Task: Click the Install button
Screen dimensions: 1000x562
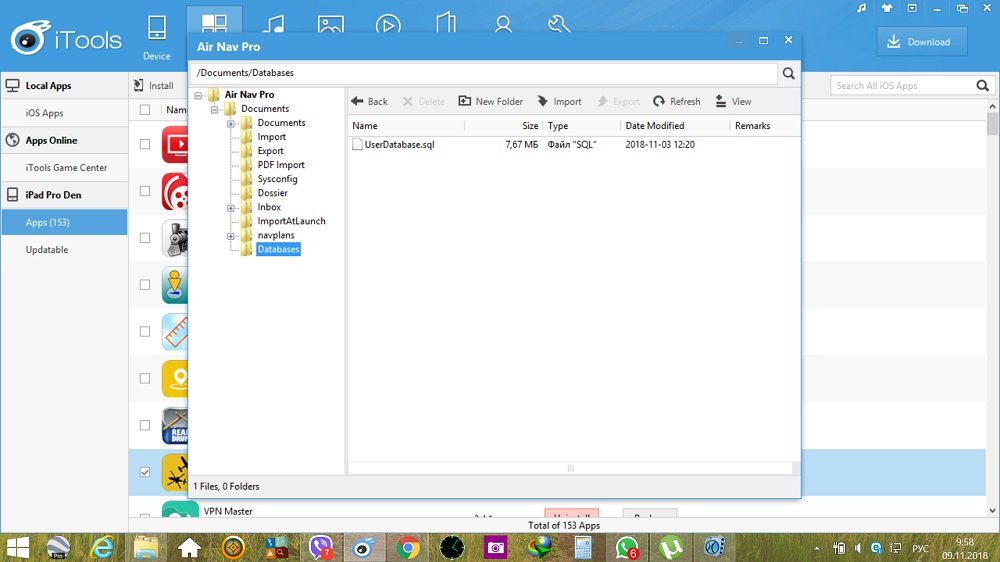Action: pos(154,86)
